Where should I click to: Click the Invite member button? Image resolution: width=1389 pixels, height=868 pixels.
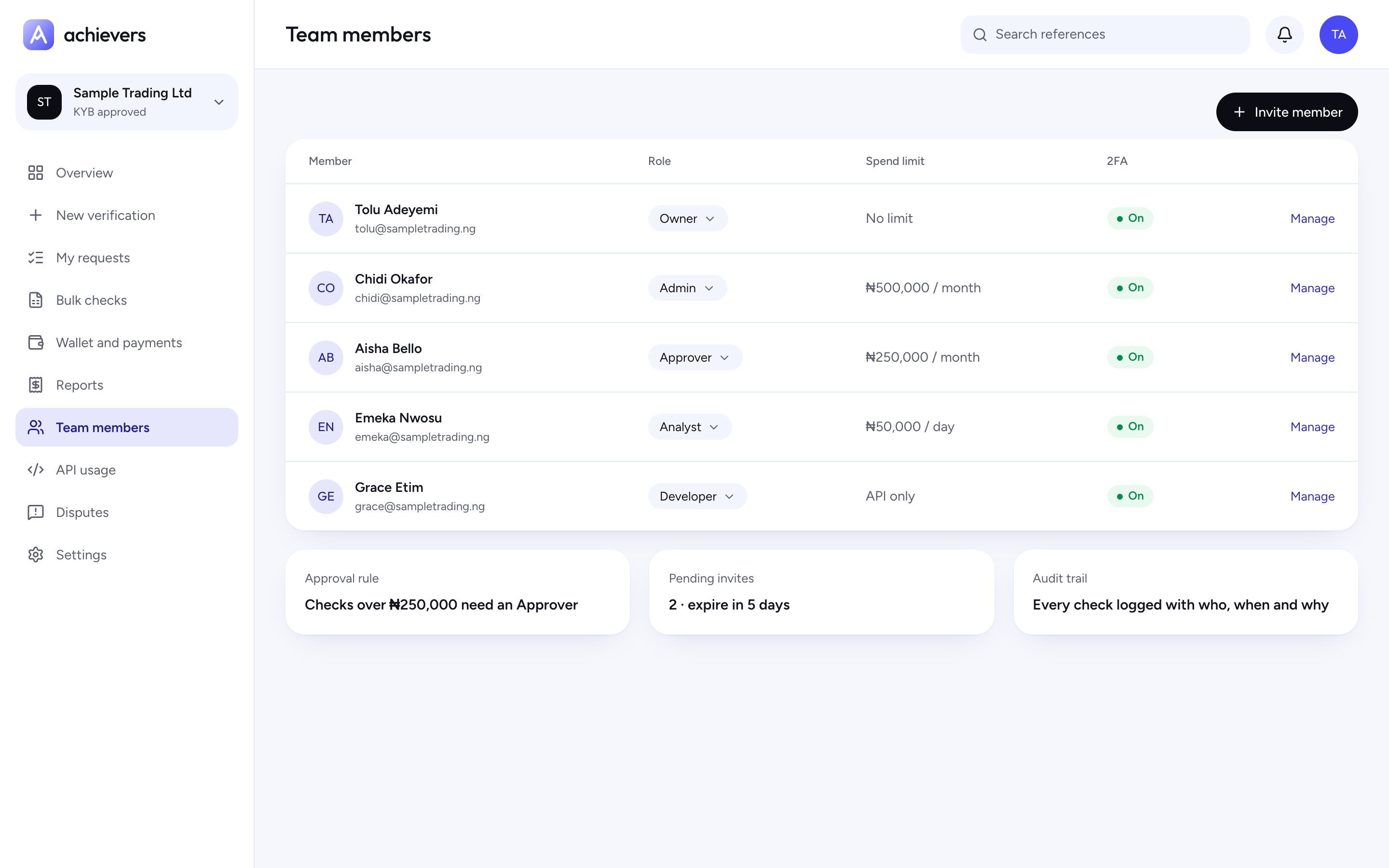click(1287, 112)
